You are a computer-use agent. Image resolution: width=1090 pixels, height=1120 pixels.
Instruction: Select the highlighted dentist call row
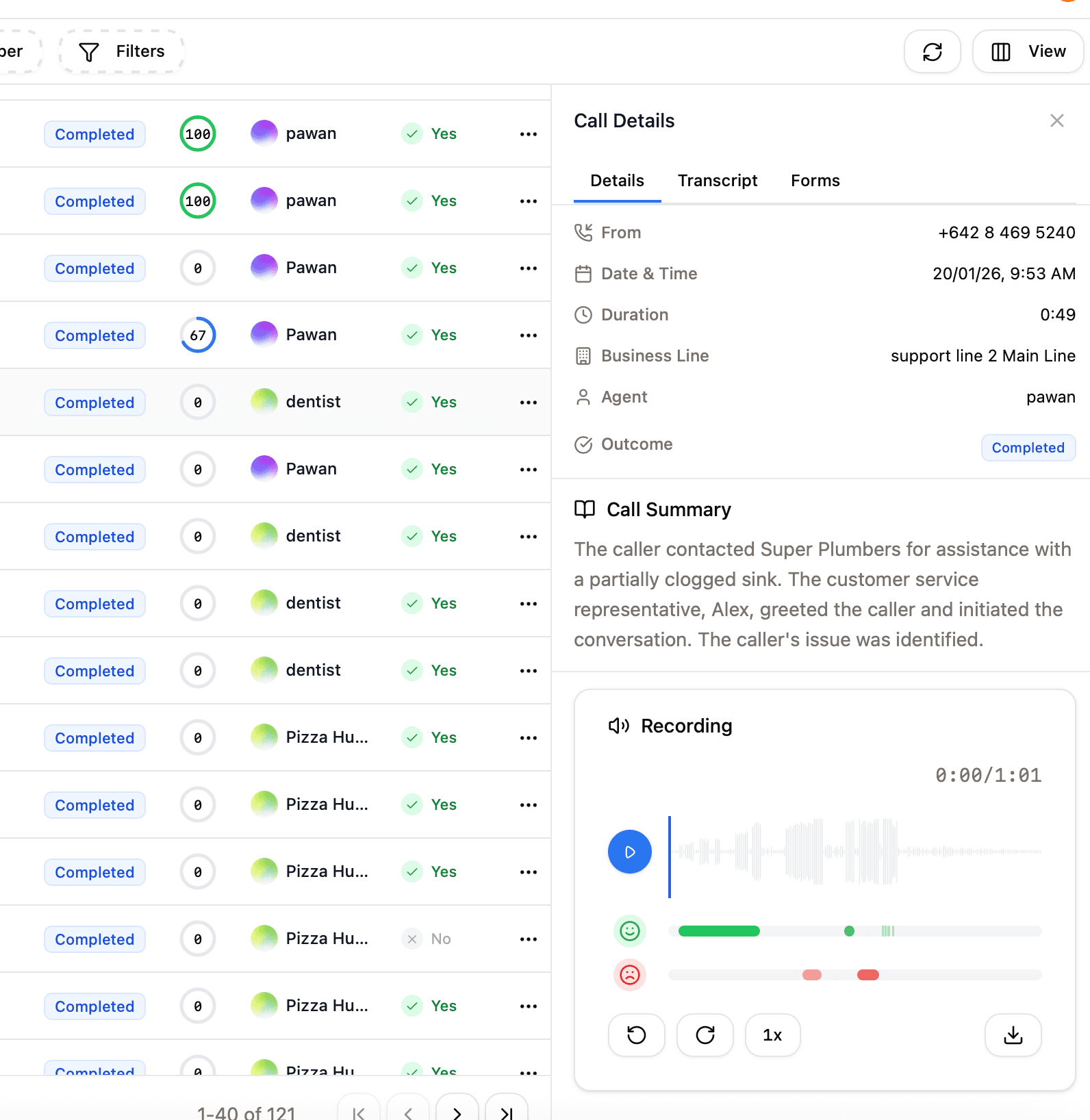tap(313, 403)
